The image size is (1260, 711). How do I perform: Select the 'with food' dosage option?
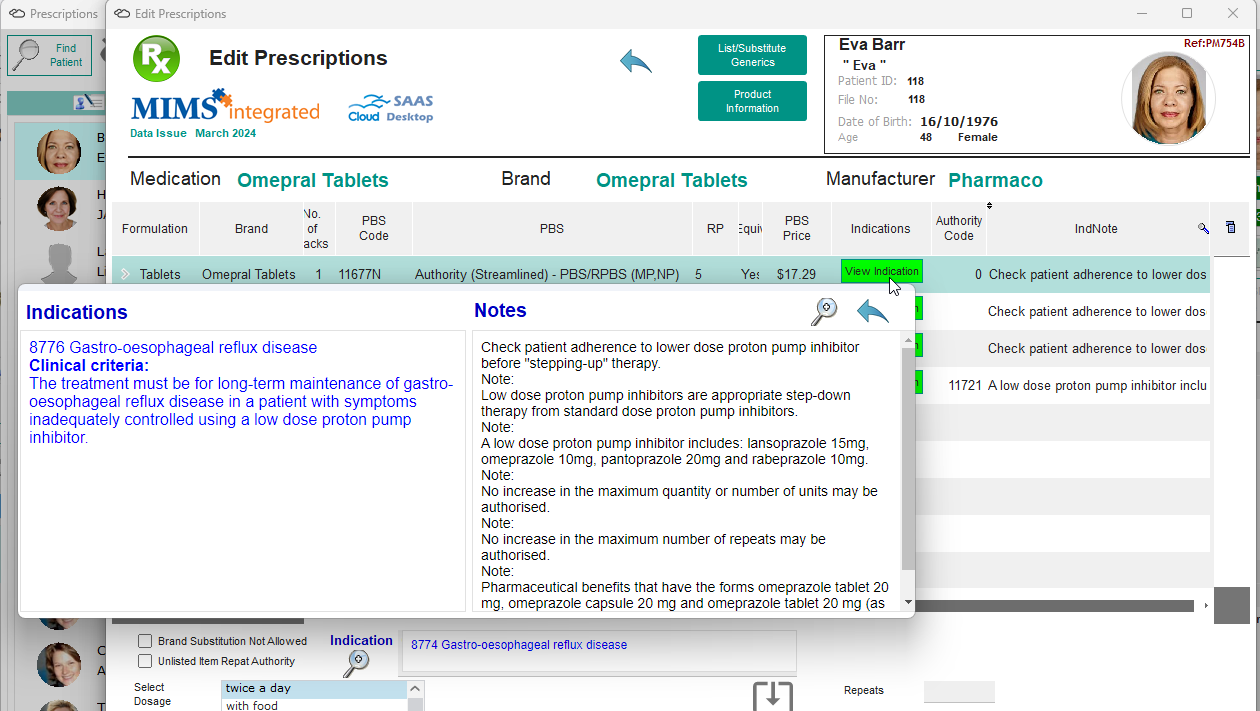(x=314, y=705)
